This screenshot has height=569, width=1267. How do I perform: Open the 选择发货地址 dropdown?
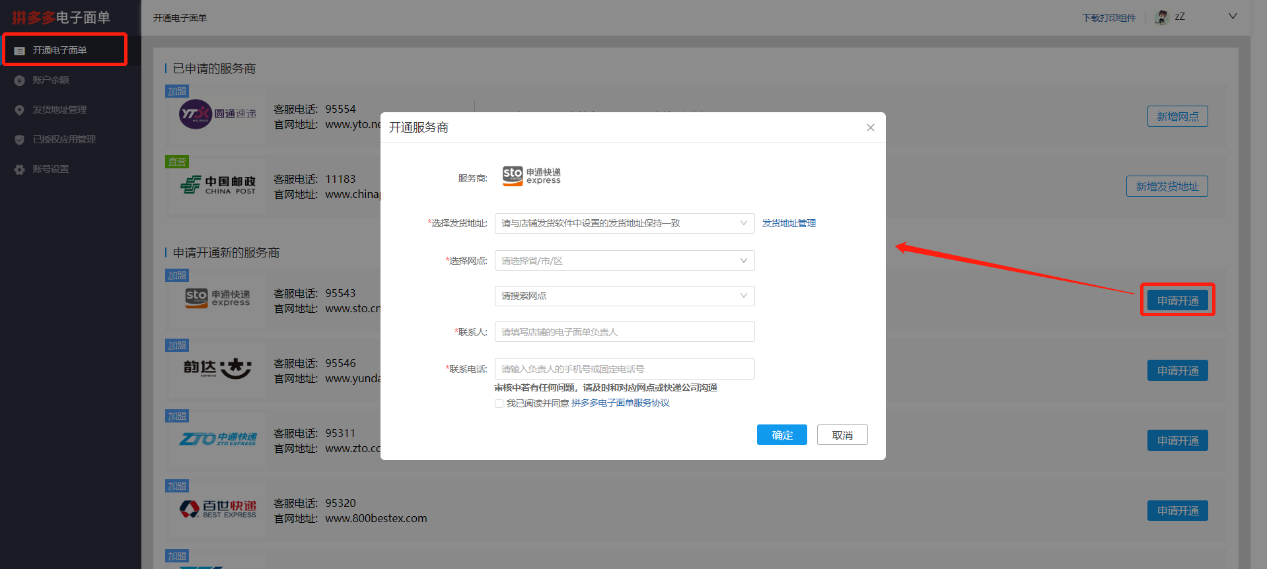click(624, 223)
